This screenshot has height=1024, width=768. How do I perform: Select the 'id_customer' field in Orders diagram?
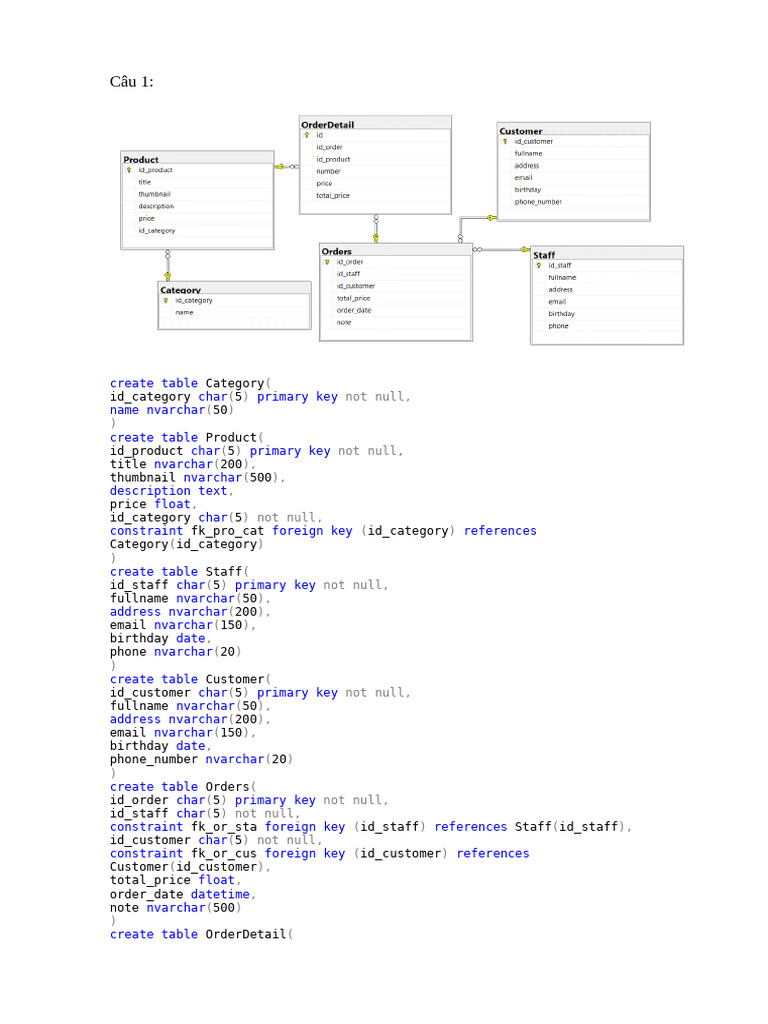[x=356, y=286]
